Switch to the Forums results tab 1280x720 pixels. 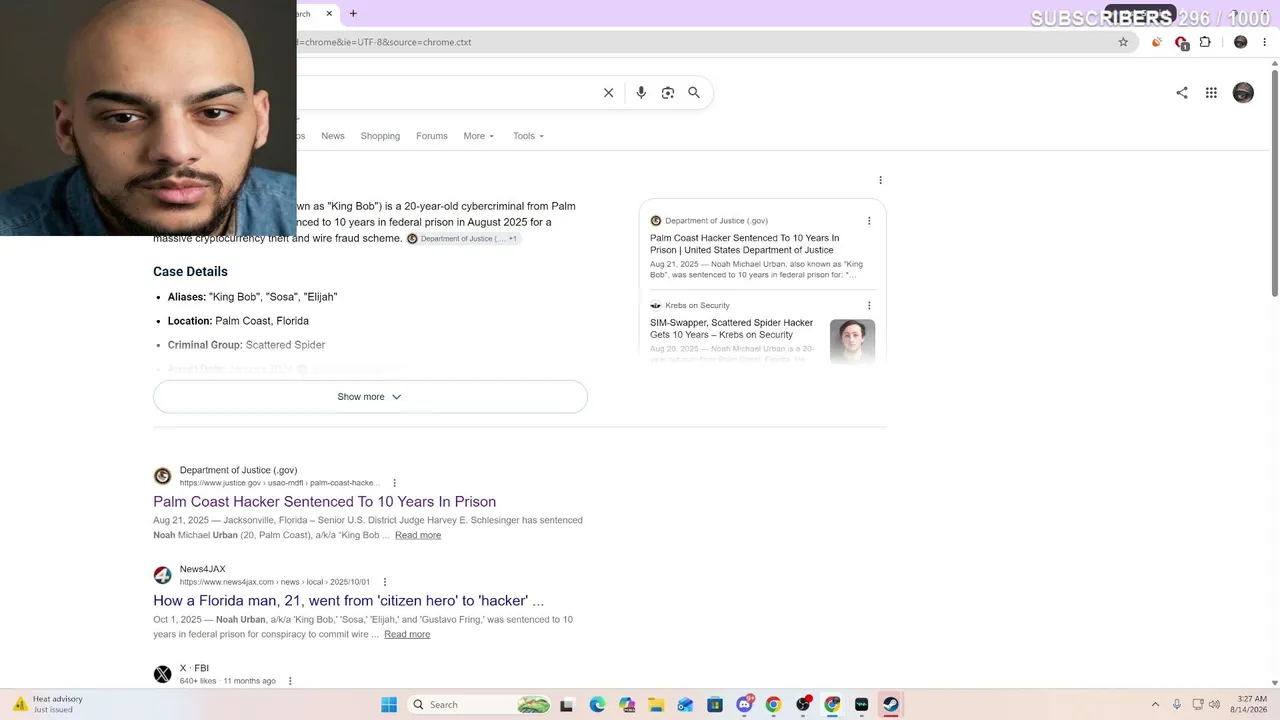tap(432, 136)
